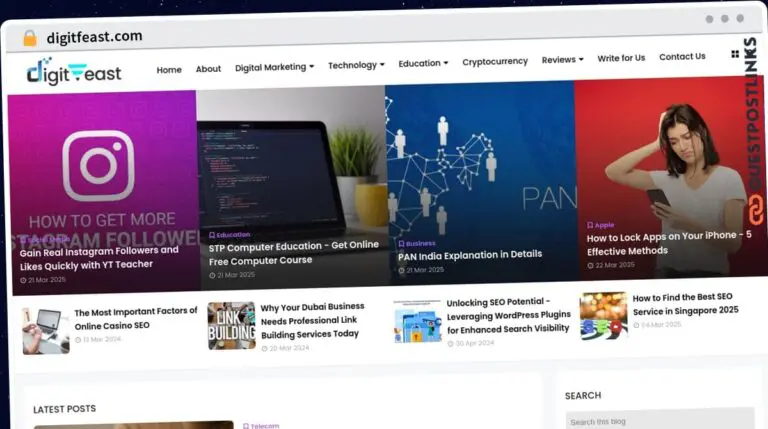Screen dimensions: 768x429
Task: Open the Contact Us page
Action: click(682, 56)
